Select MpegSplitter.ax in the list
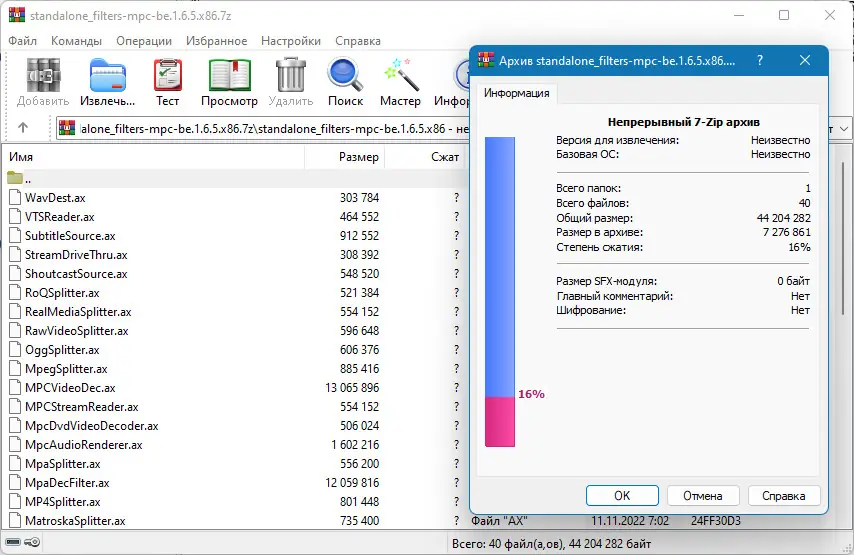Screen dimensions: 854x555 click(x=234, y=369)
